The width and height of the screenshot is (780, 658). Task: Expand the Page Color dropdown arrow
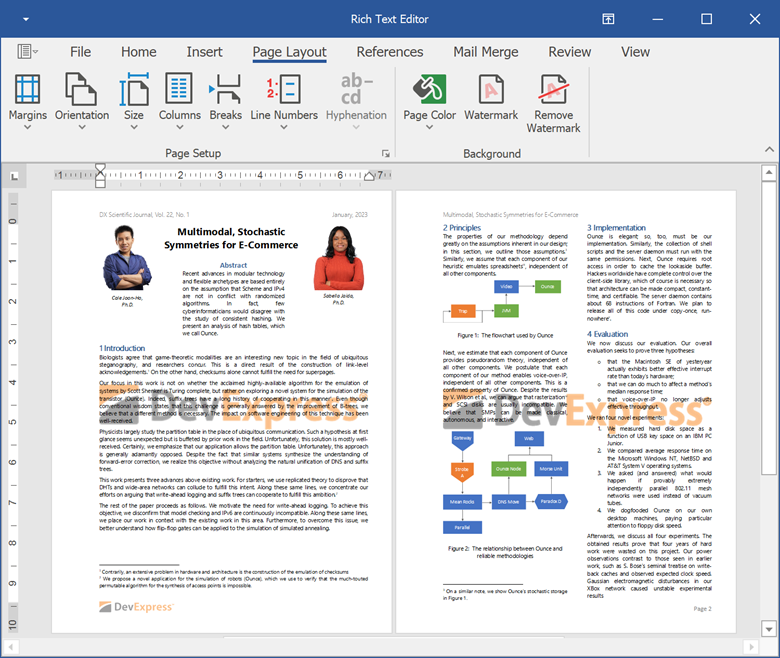(x=429, y=127)
